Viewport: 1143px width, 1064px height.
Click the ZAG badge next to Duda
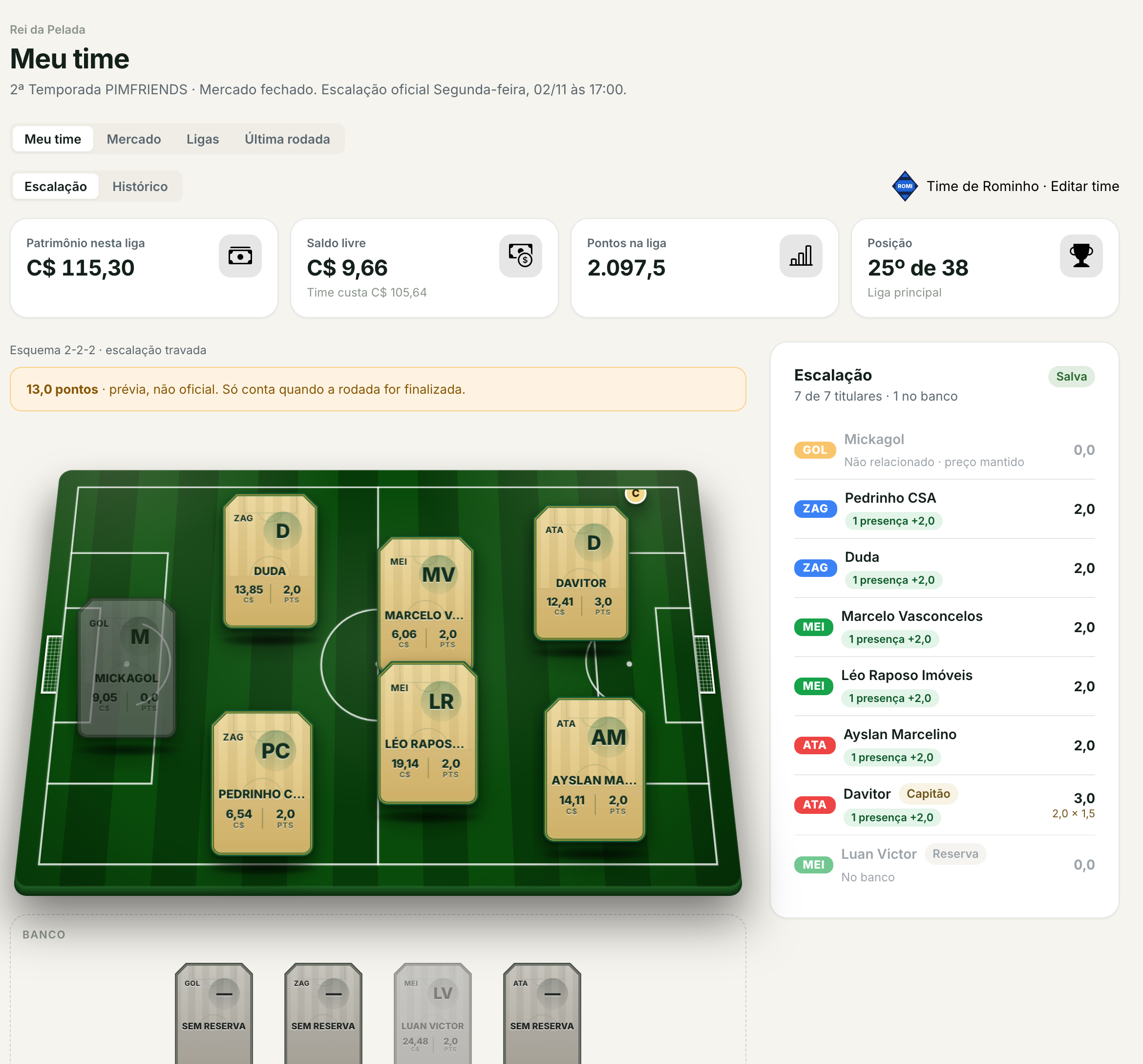point(815,568)
